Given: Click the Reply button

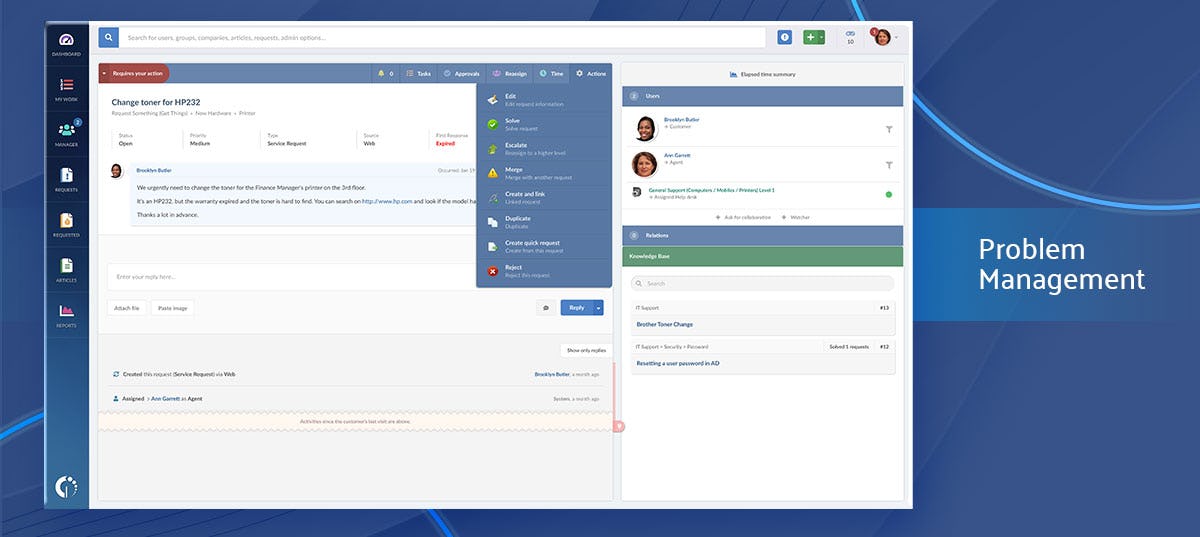Looking at the screenshot, I should pyautogui.click(x=576, y=308).
